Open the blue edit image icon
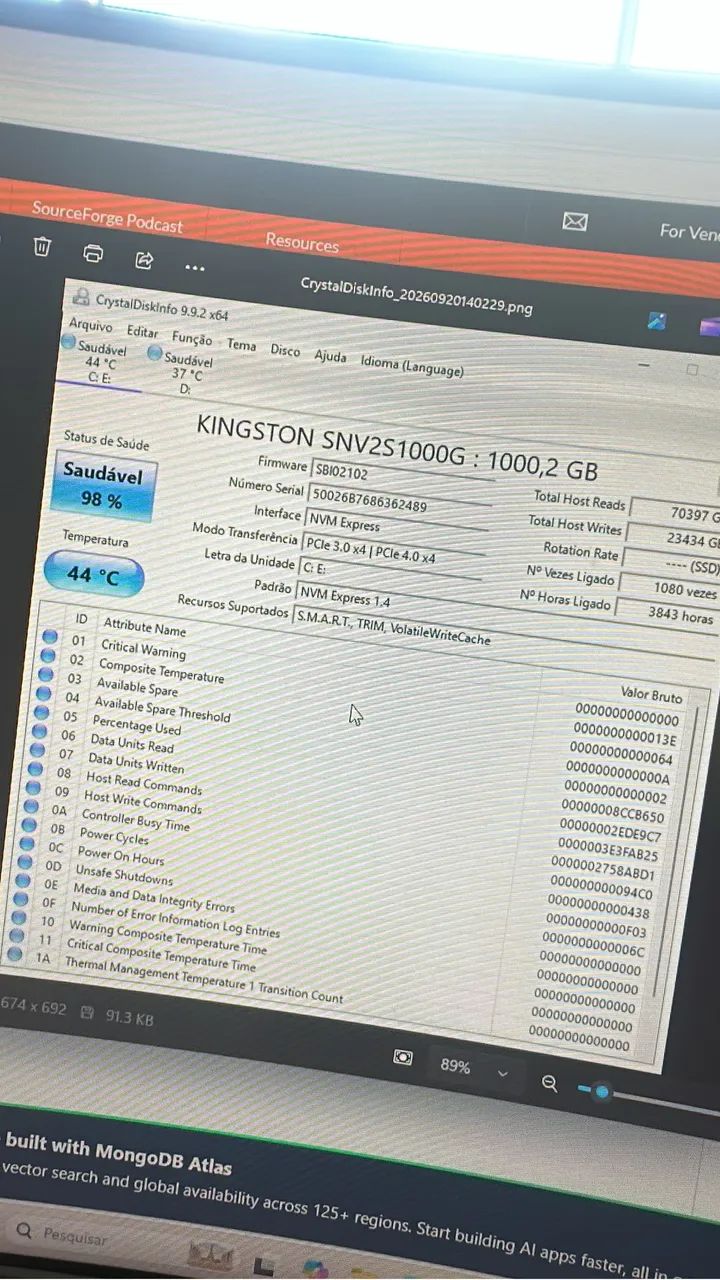 click(x=657, y=320)
